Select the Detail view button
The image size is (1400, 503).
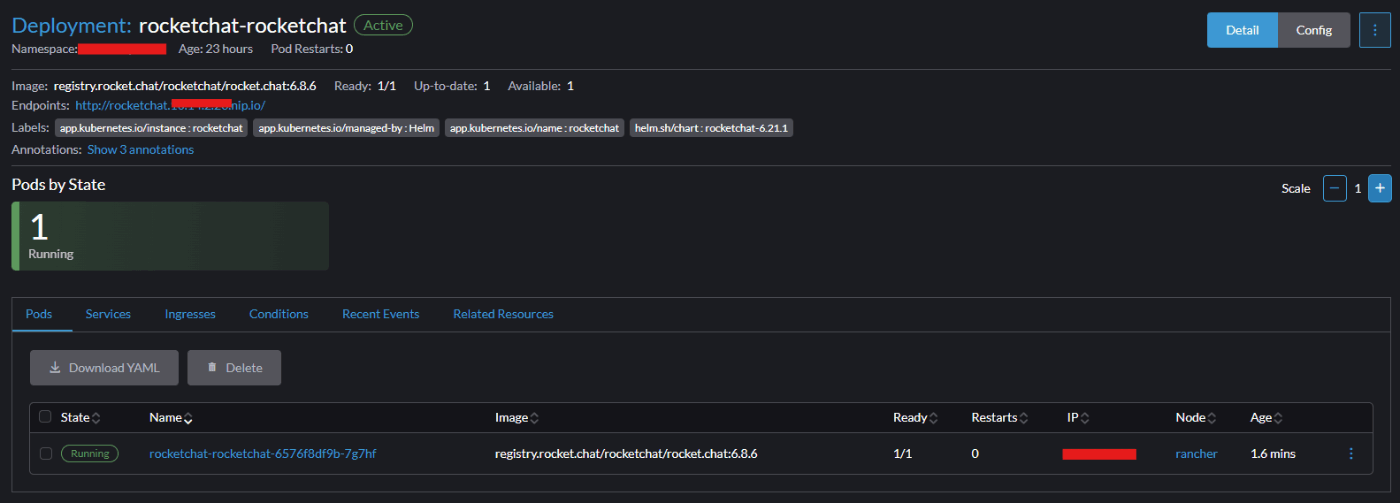pyautogui.click(x=1242, y=30)
